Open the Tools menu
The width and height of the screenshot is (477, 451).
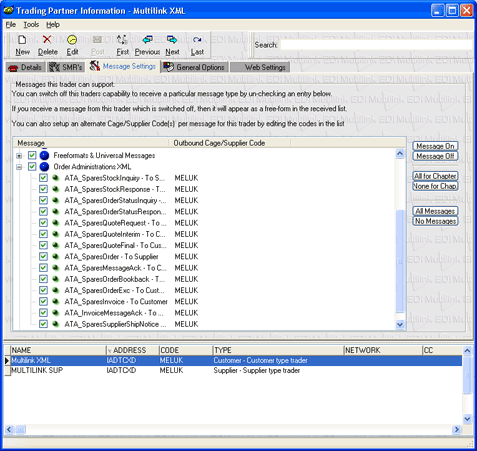coord(31,25)
